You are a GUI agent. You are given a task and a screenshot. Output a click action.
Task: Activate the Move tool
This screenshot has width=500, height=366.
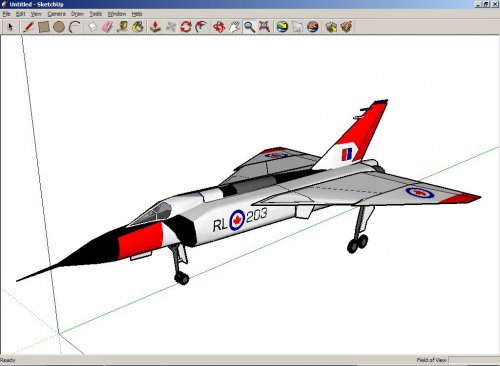171,27
